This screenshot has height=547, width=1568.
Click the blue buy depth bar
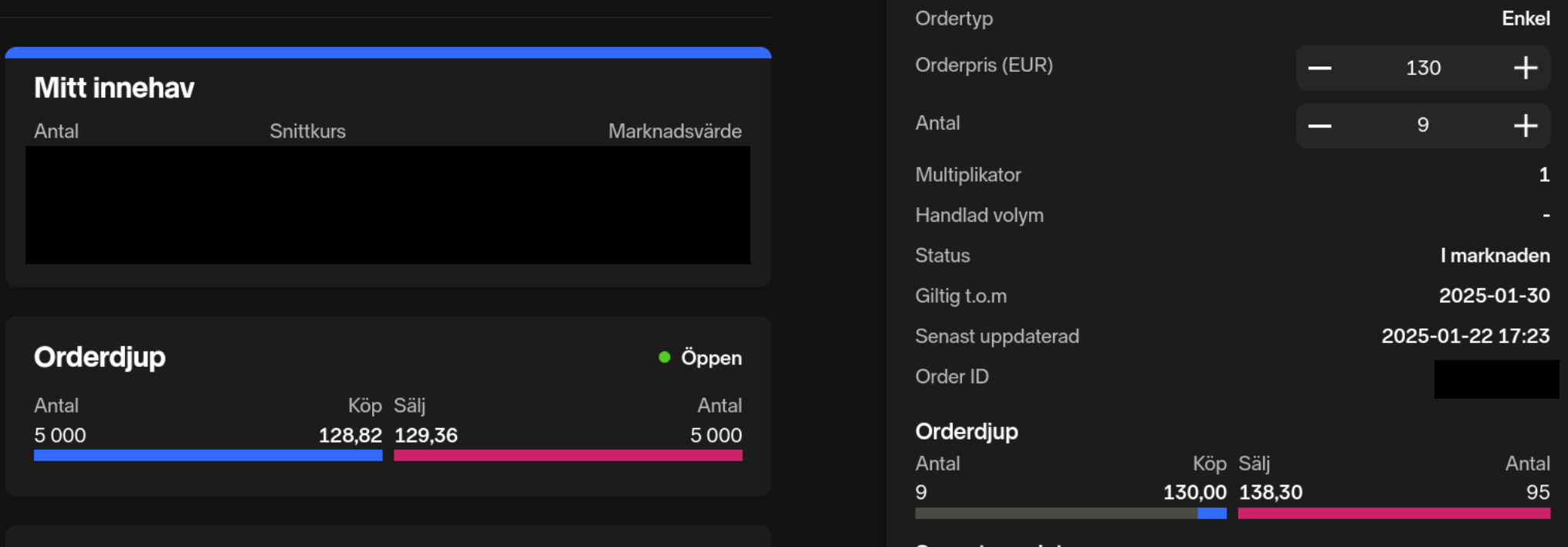pyautogui.click(x=208, y=455)
